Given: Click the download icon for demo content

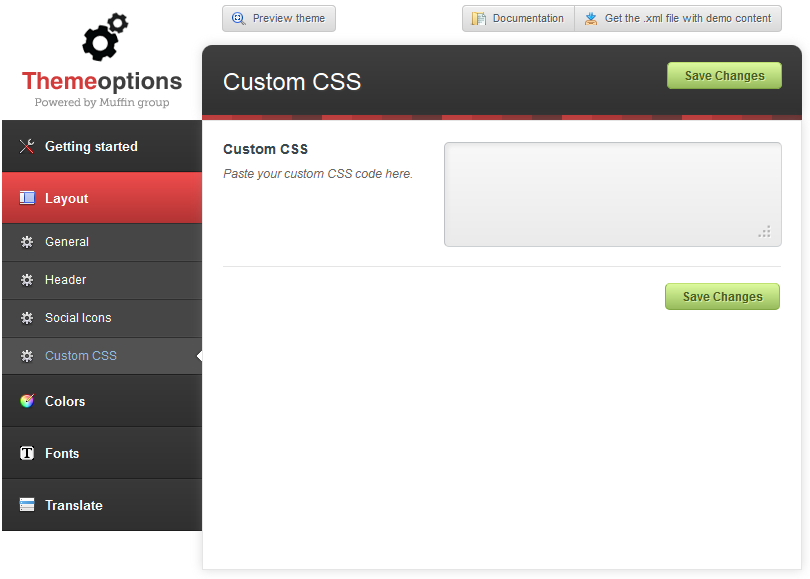Looking at the screenshot, I should pos(591,19).
